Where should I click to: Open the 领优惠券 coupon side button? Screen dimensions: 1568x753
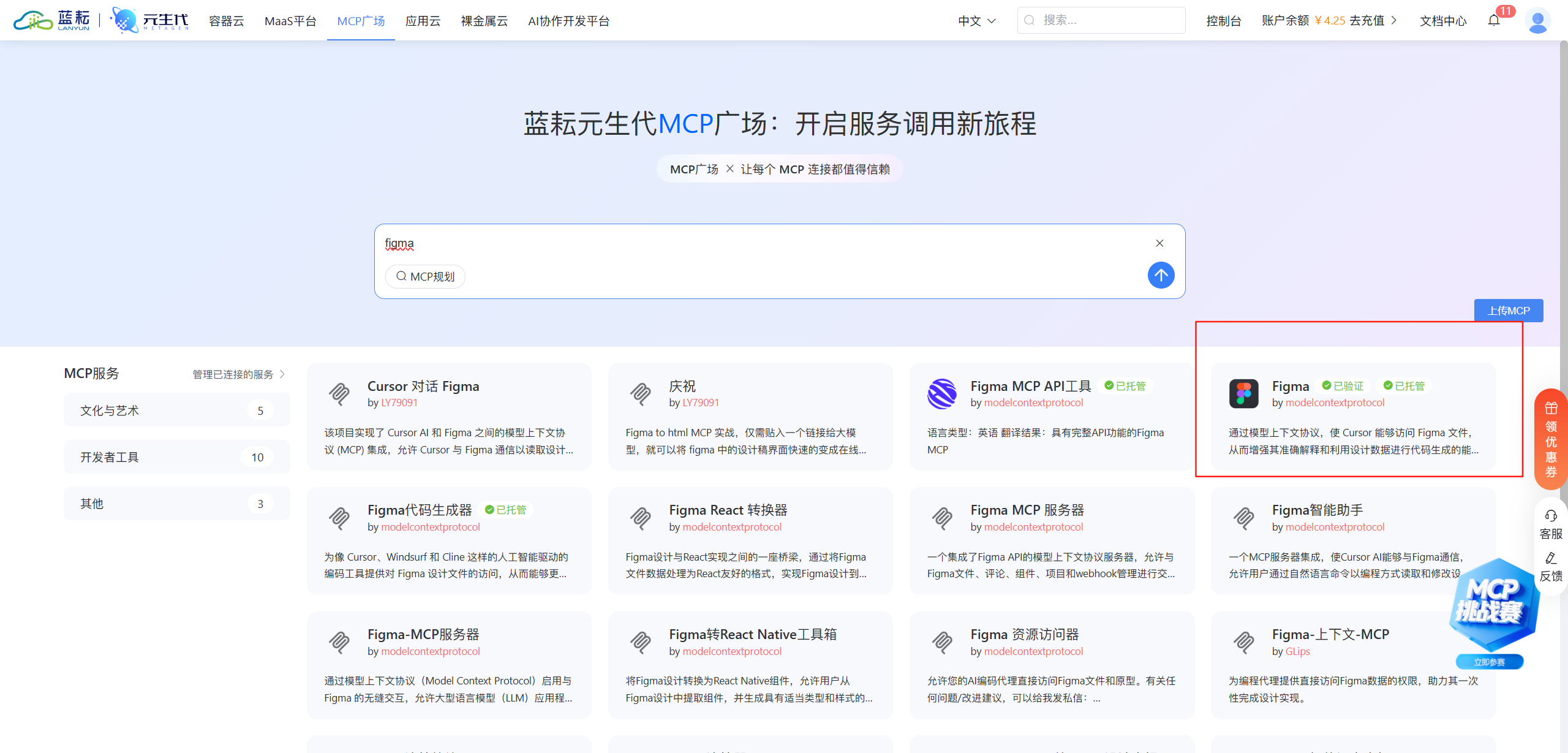pyautogui.click(x=1551, y=439)
